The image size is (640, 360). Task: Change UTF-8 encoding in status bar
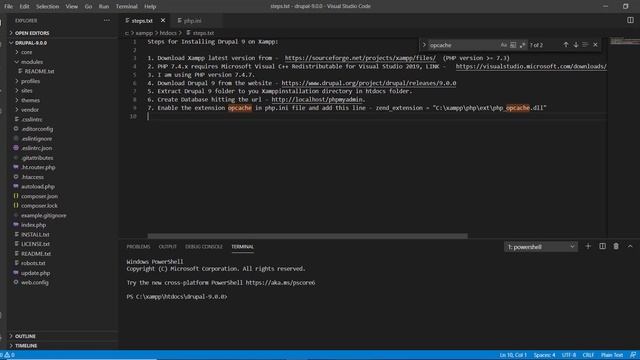[569, 355]
